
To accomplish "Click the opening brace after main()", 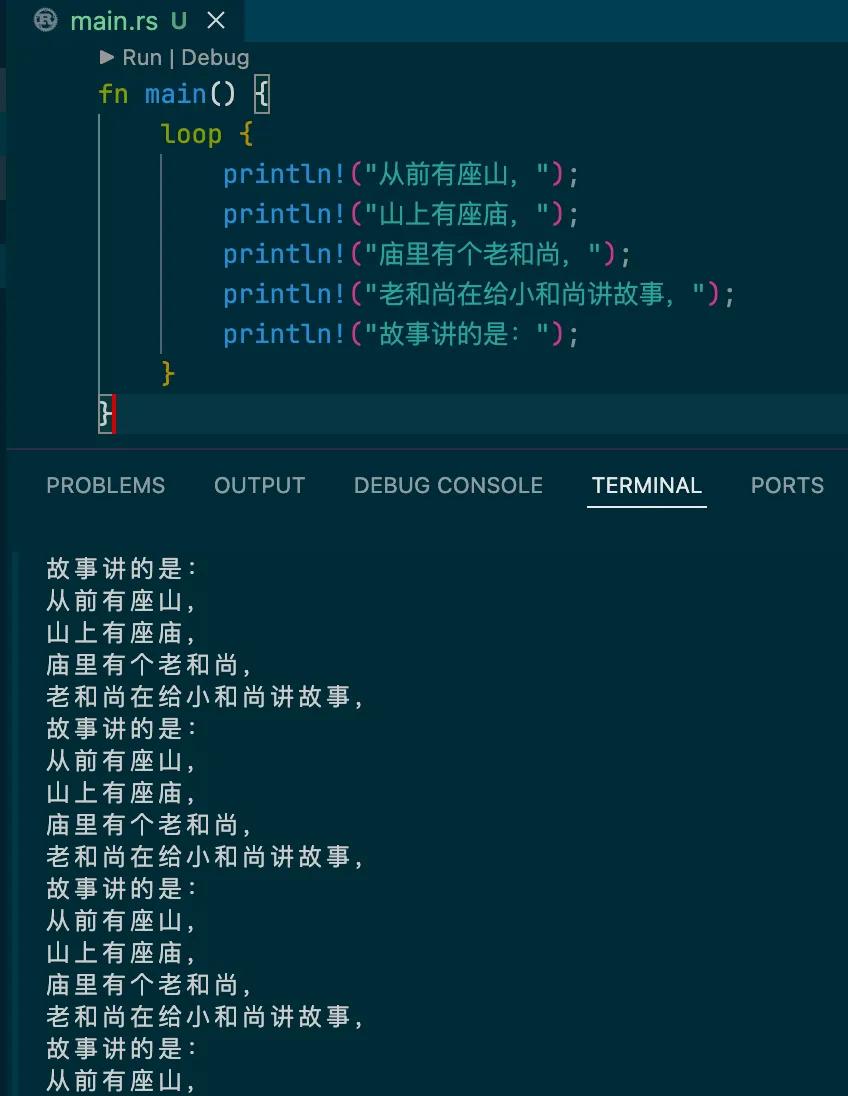I will pos(262,93).
